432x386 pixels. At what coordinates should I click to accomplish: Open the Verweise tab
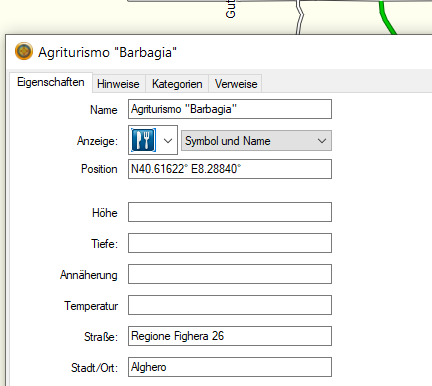[x=236, y=84]
